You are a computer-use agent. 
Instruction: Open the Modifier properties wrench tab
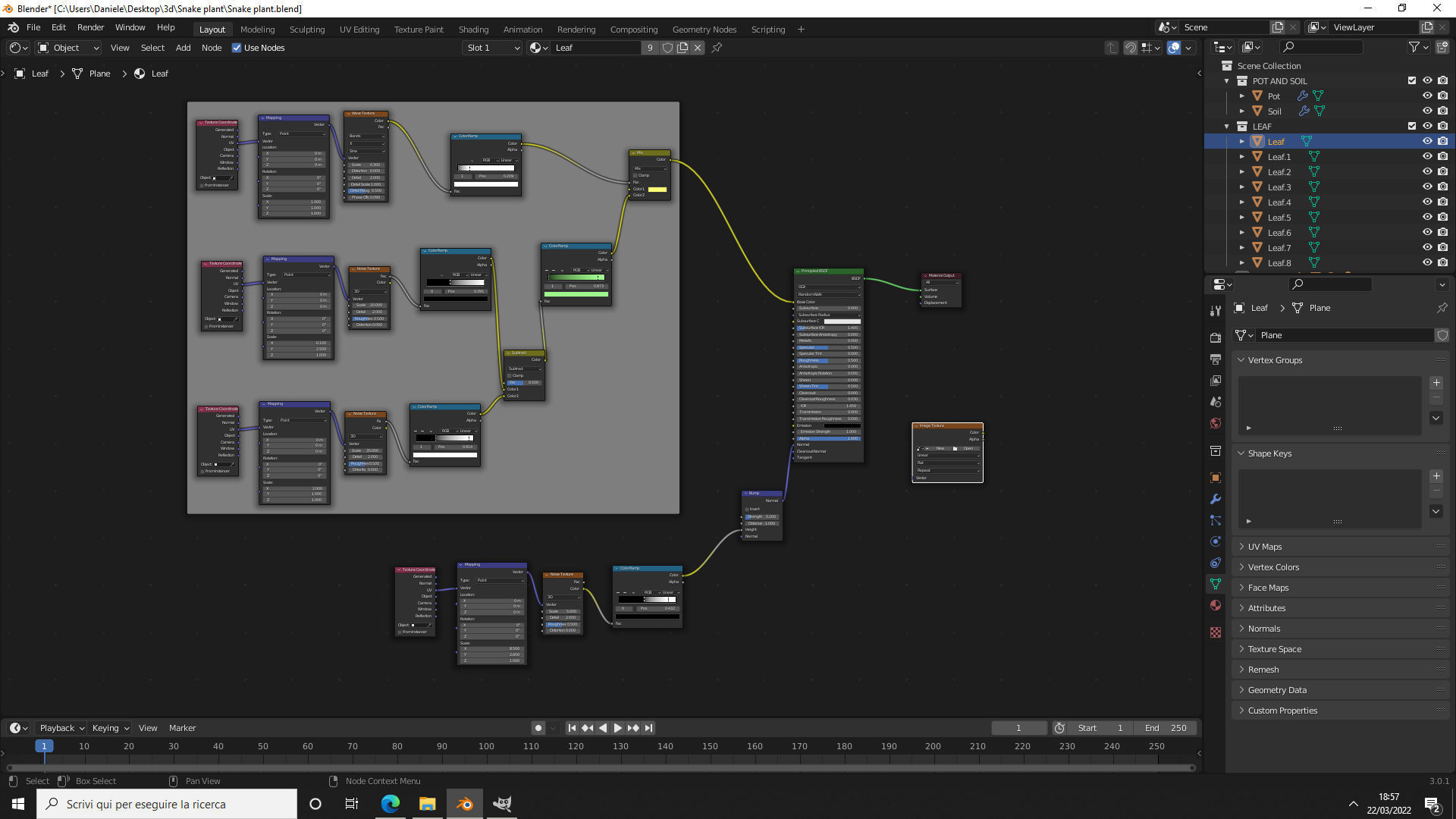(x=1216, y=499)
